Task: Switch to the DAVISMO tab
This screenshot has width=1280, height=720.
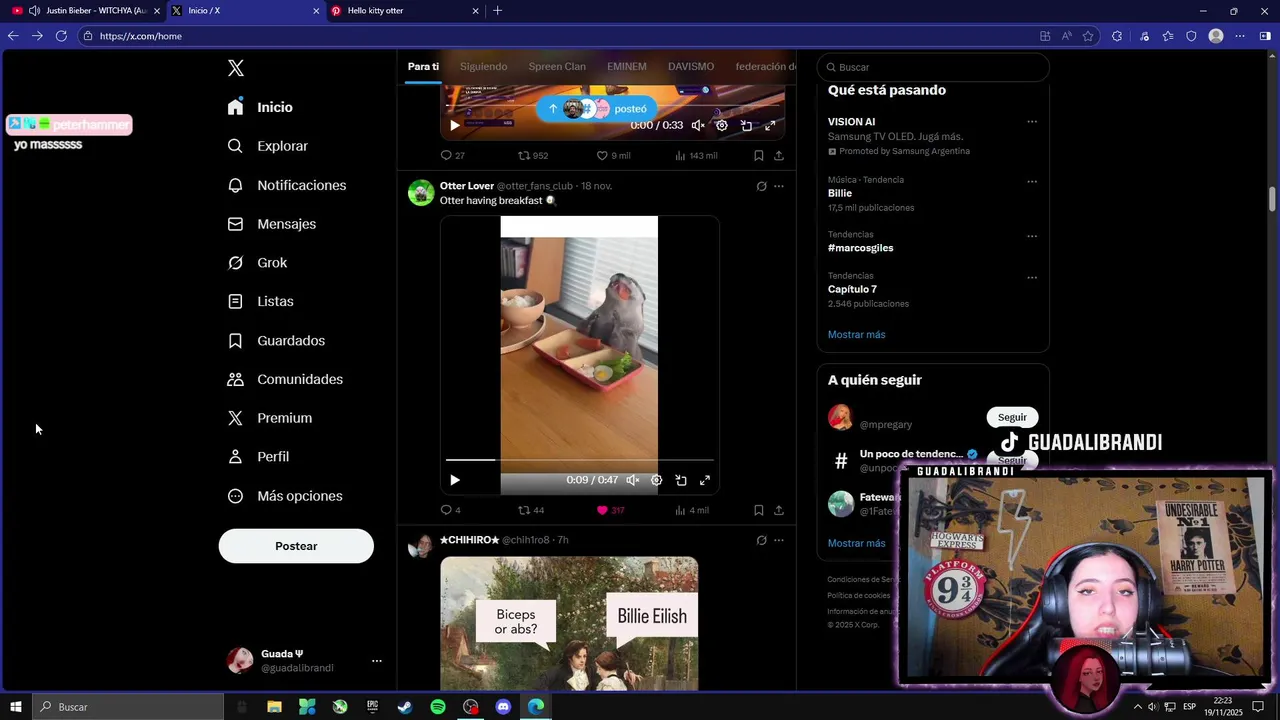Action: click(x=691, y=67)
